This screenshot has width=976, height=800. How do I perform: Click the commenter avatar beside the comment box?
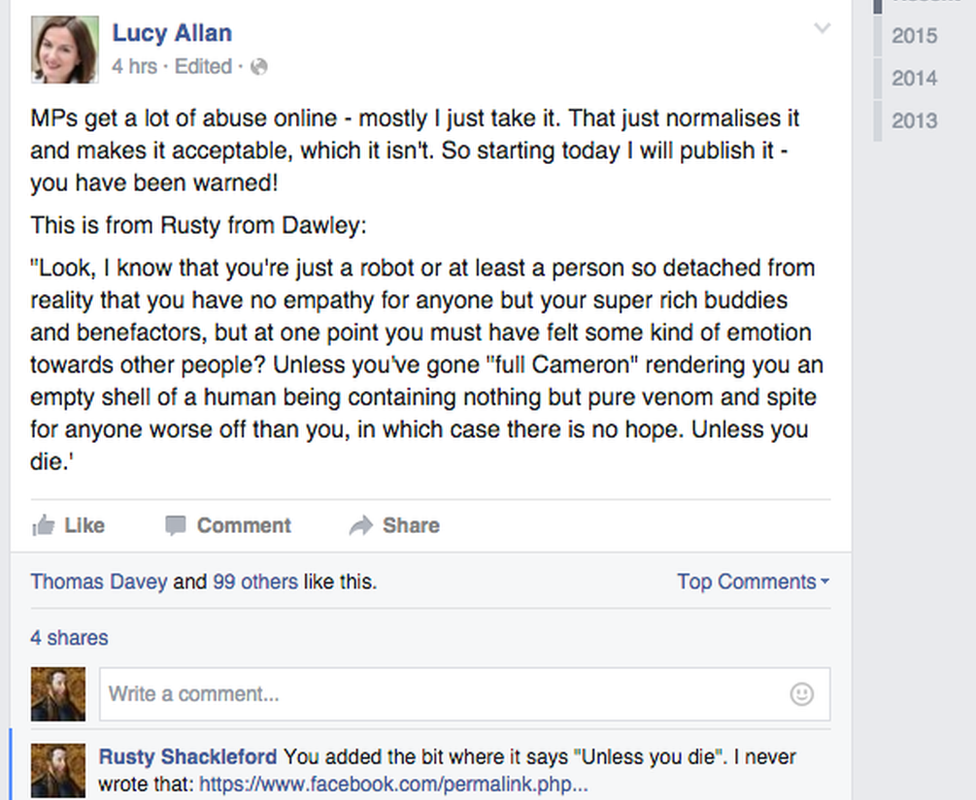57,693
